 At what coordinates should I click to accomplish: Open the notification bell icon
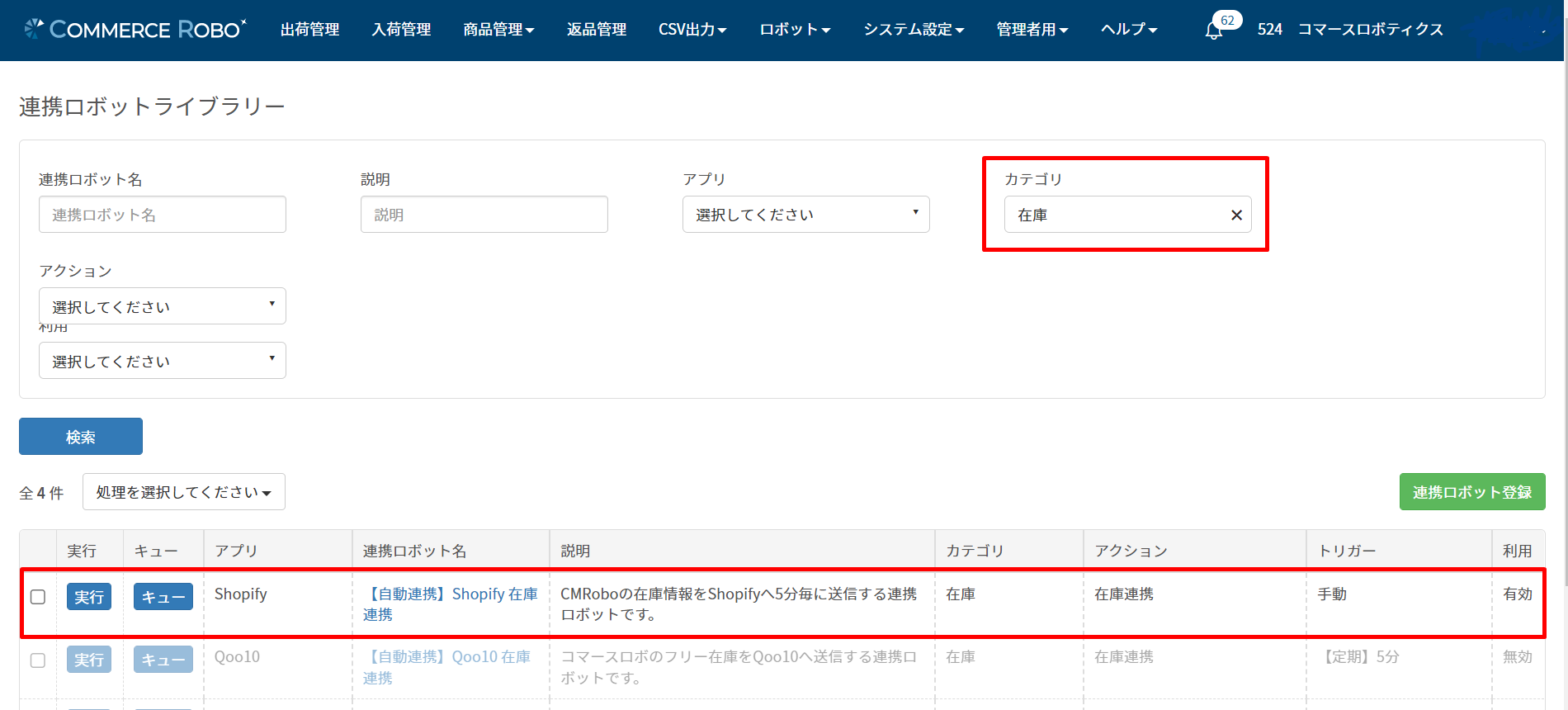point(1213,31)
